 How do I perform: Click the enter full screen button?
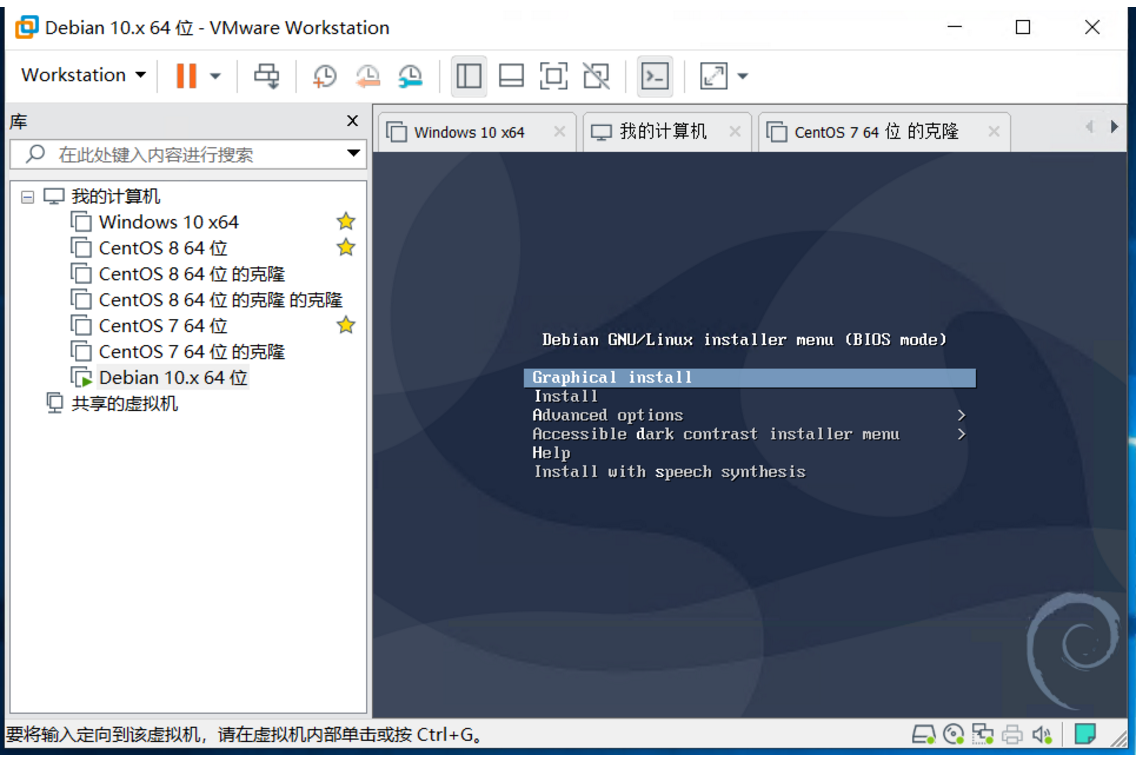tap(706, 76)
